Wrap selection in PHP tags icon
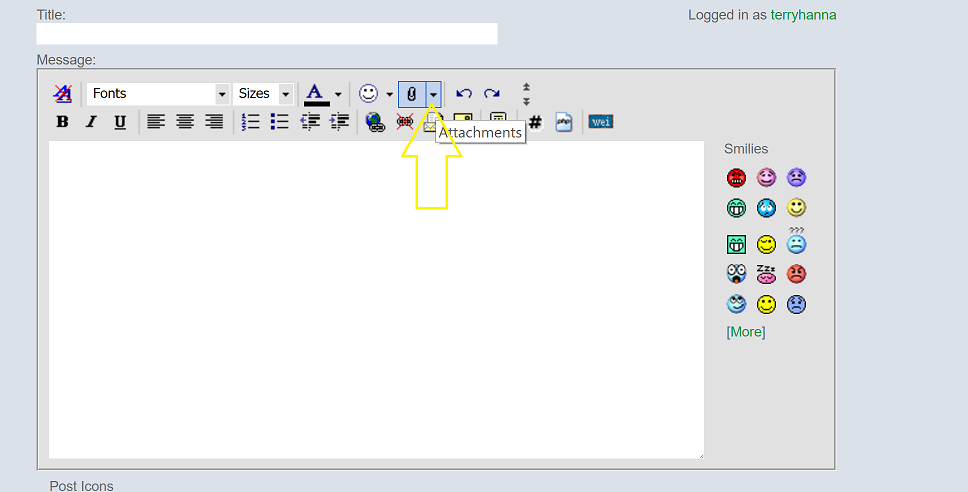968x492 pixels. coord(564,122)
